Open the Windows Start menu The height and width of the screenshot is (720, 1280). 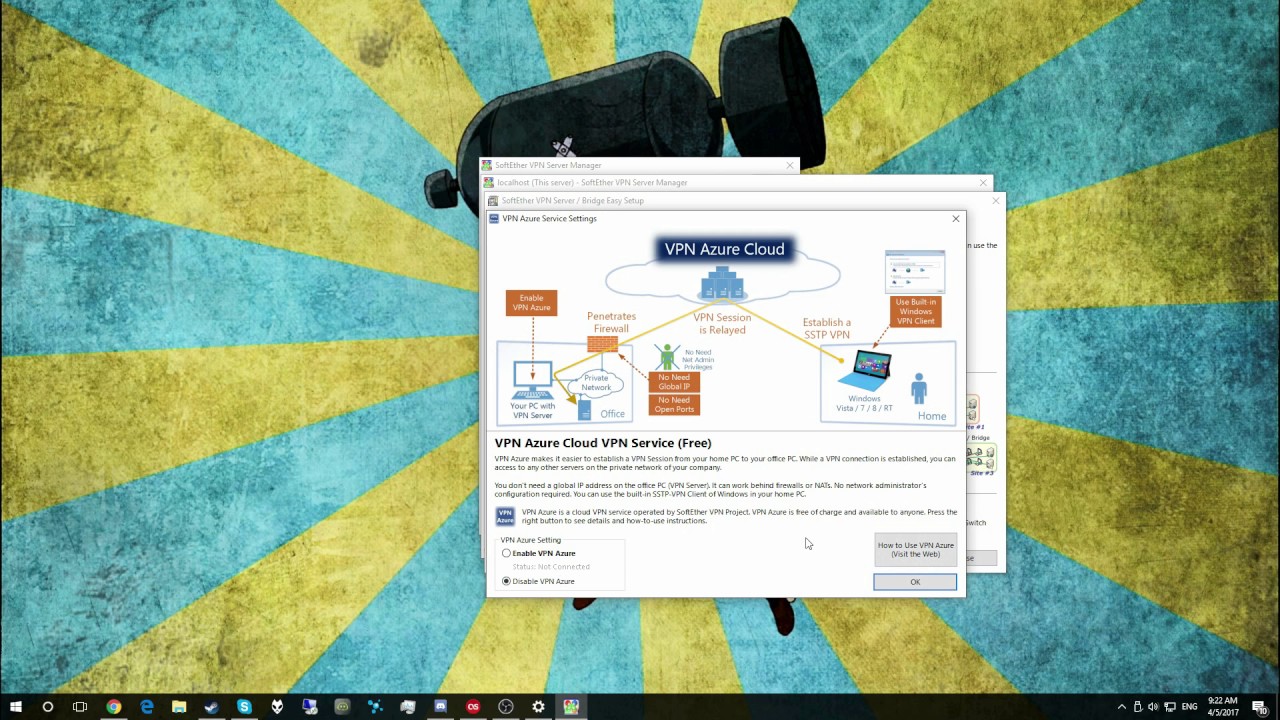tap(16, 707)
